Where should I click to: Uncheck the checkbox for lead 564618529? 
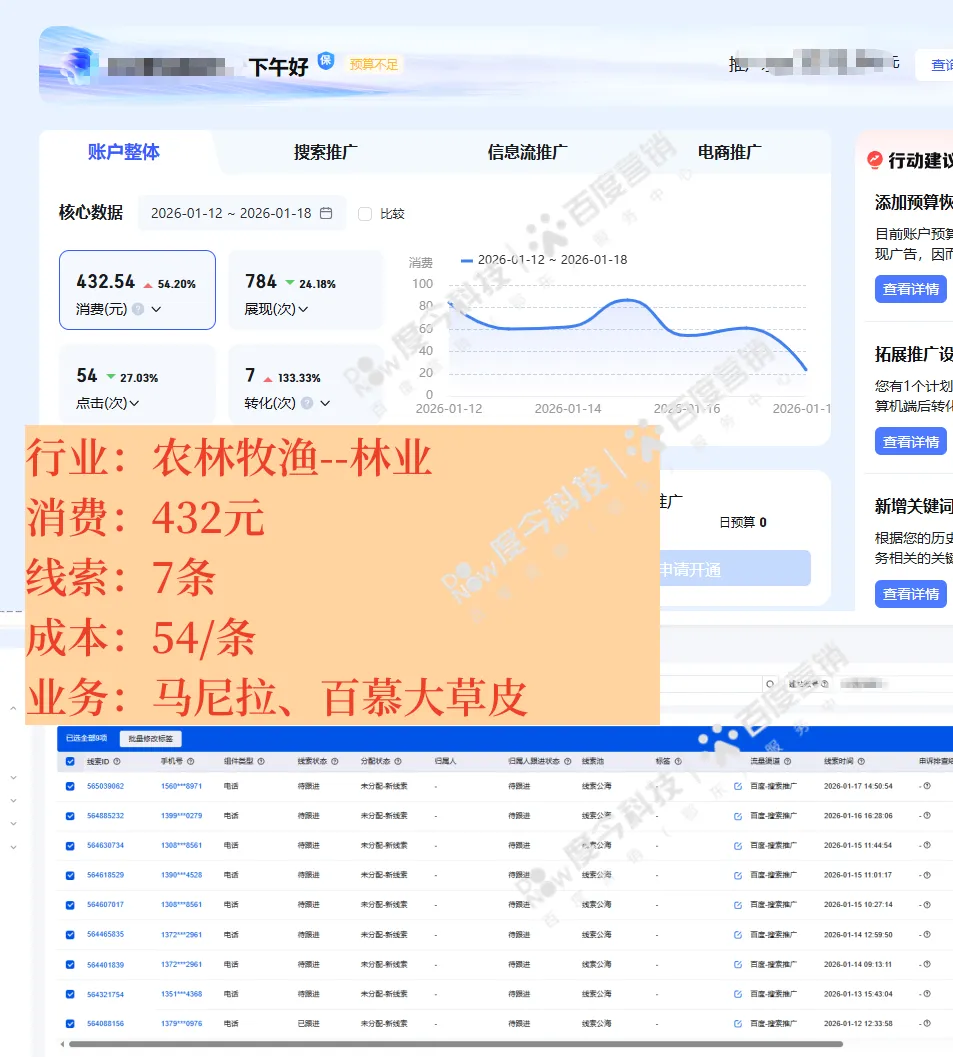(x=70, y=875)
